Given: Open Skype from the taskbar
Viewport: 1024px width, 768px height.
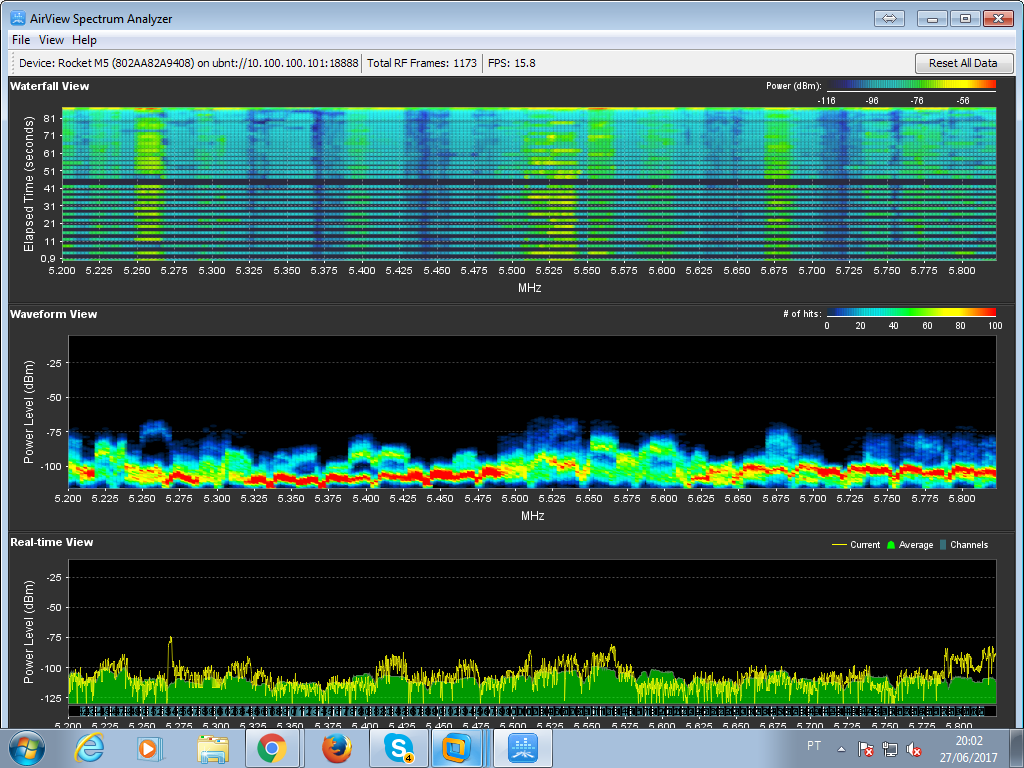Looking at the screenshot, I should click(x=399, y=748).
